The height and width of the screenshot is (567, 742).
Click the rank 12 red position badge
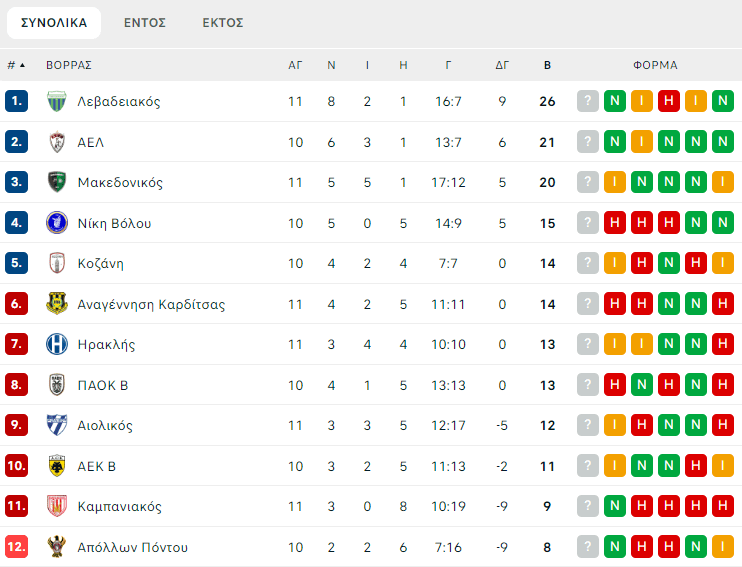16,547
